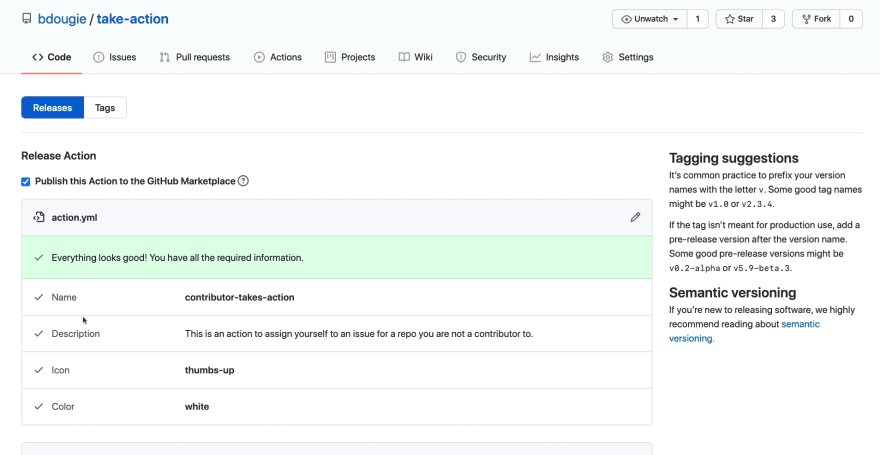The width and height of the screenshot is (880, 455).
Task: Click the checkmark beside Description row
Action: (39, 333)
